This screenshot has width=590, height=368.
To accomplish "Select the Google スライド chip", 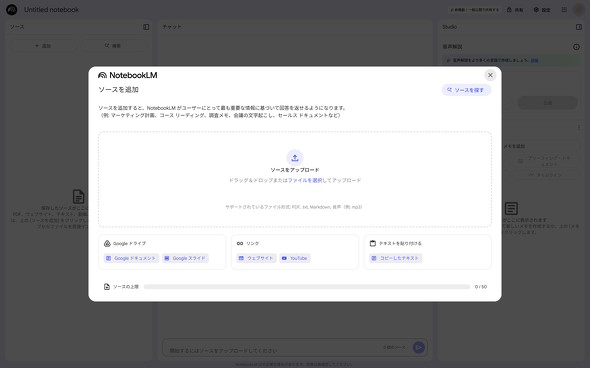I will pyautogui.click(x=186, y=258).
